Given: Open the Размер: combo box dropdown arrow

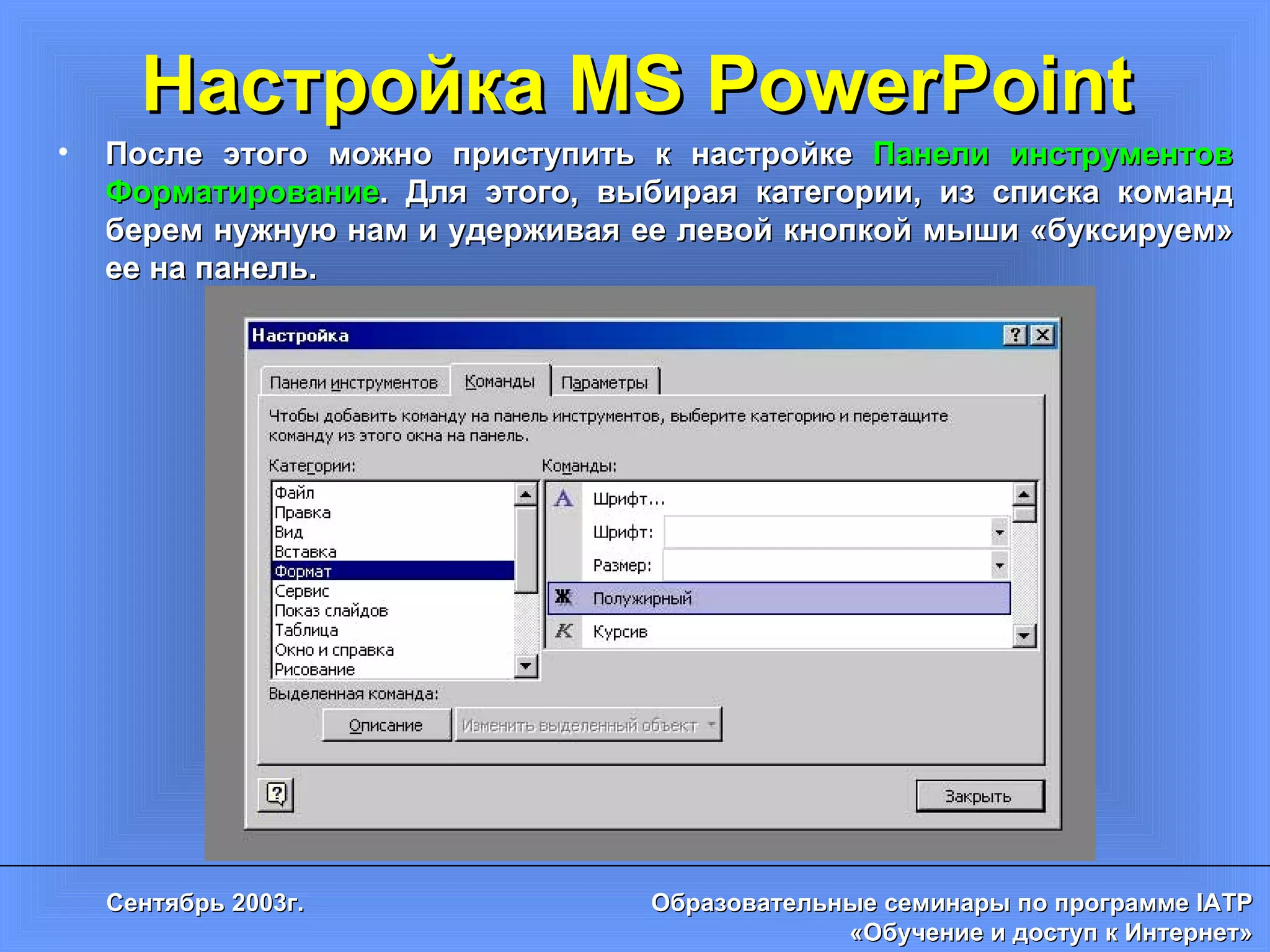Looking at the screenshot, I should (999, 565).
